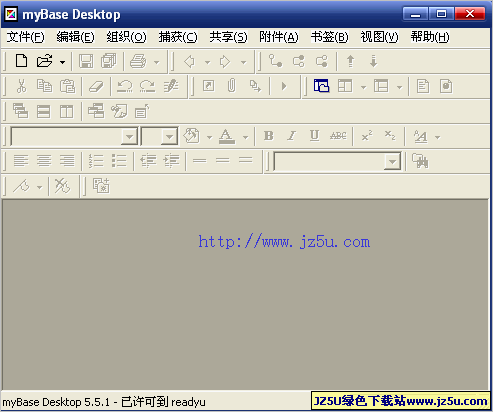Click the Open folder icon
The image size is (493, 412).
[x=45, y=61]
